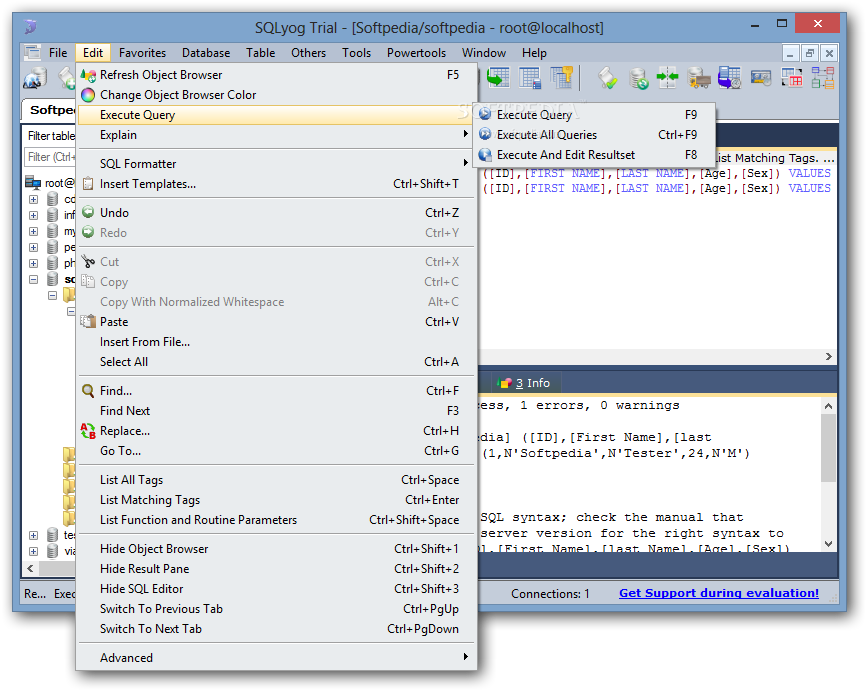
Task: Choose Hide SQL Editor menu entry
Action: point(276,589)
